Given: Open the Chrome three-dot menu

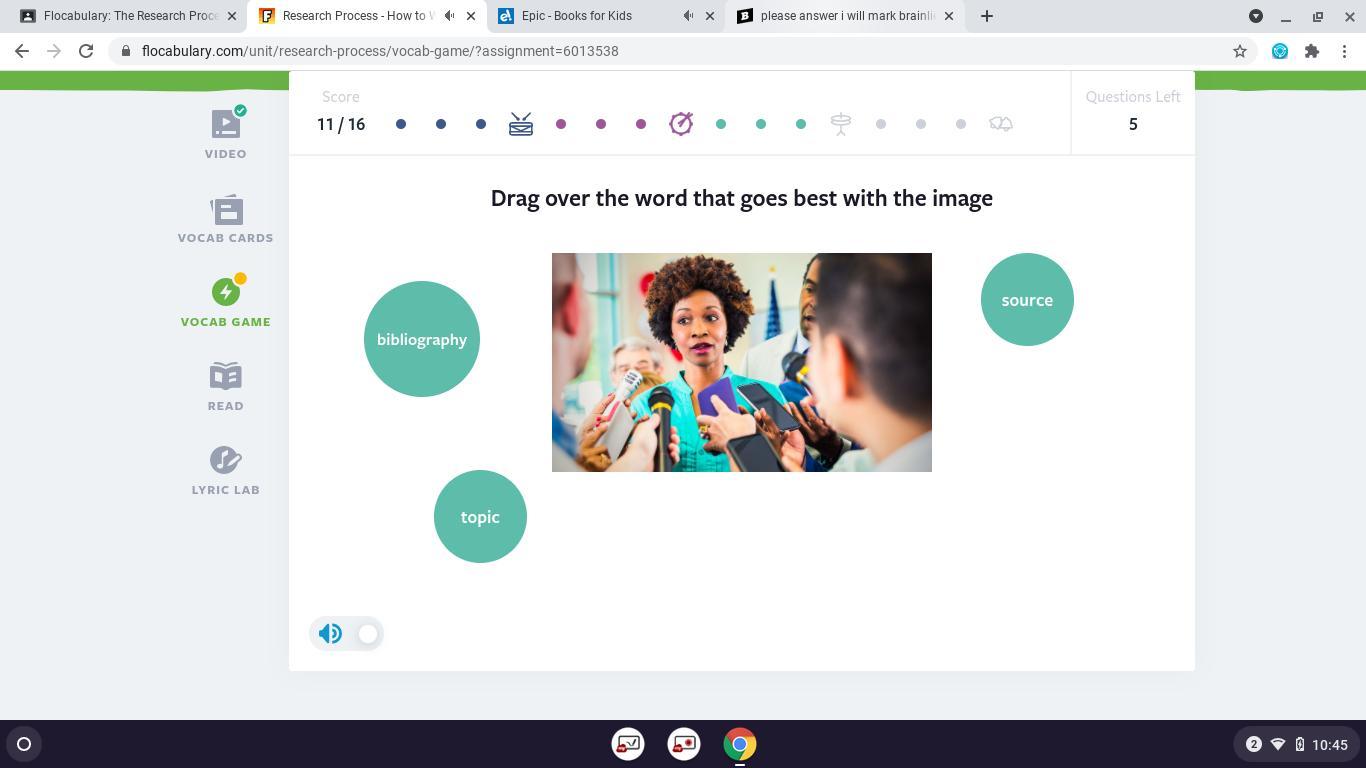Looking at the screenshot, I should [x=1344, y=51].
